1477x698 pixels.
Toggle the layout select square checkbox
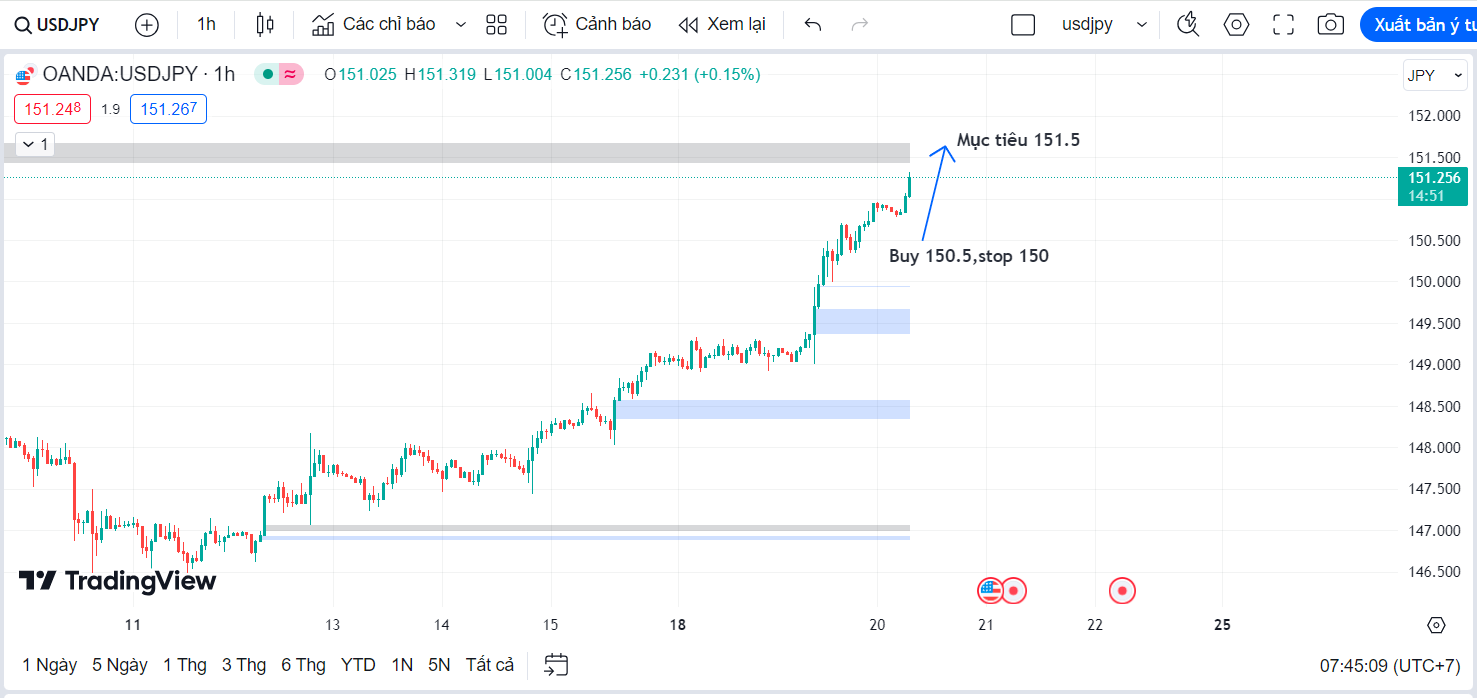(1023, 25)
